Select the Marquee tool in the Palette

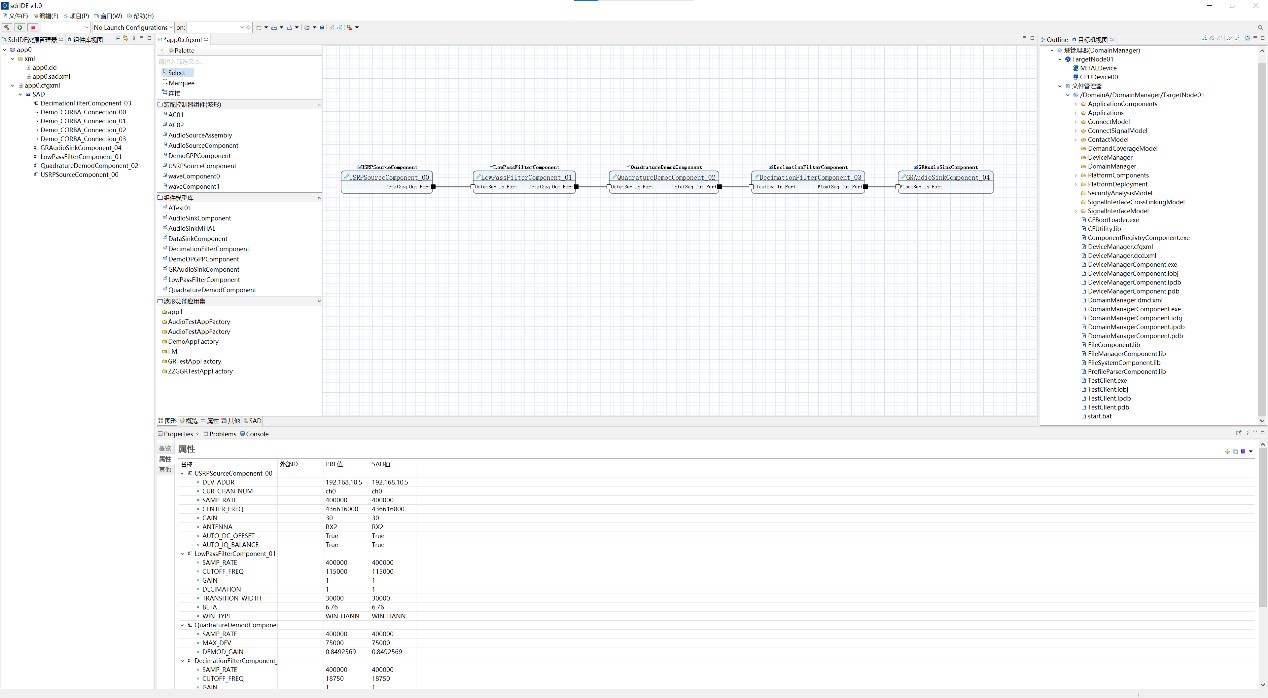click(x=180, y=83)
